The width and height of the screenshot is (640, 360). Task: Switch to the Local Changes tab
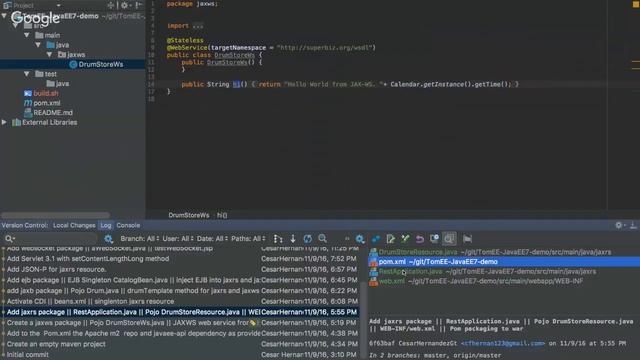tap(74, 225)
